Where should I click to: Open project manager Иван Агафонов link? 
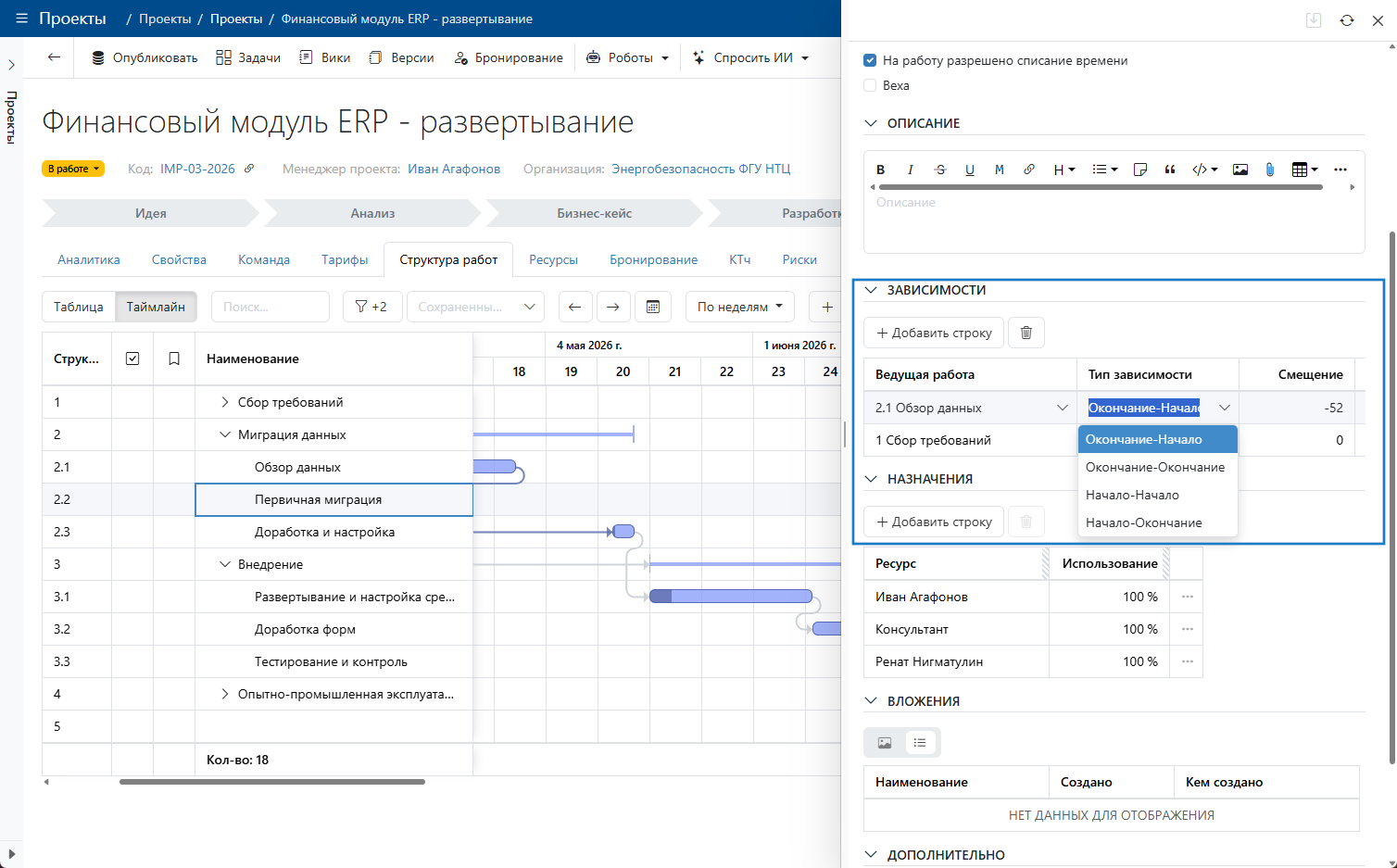tap(454, 169)
